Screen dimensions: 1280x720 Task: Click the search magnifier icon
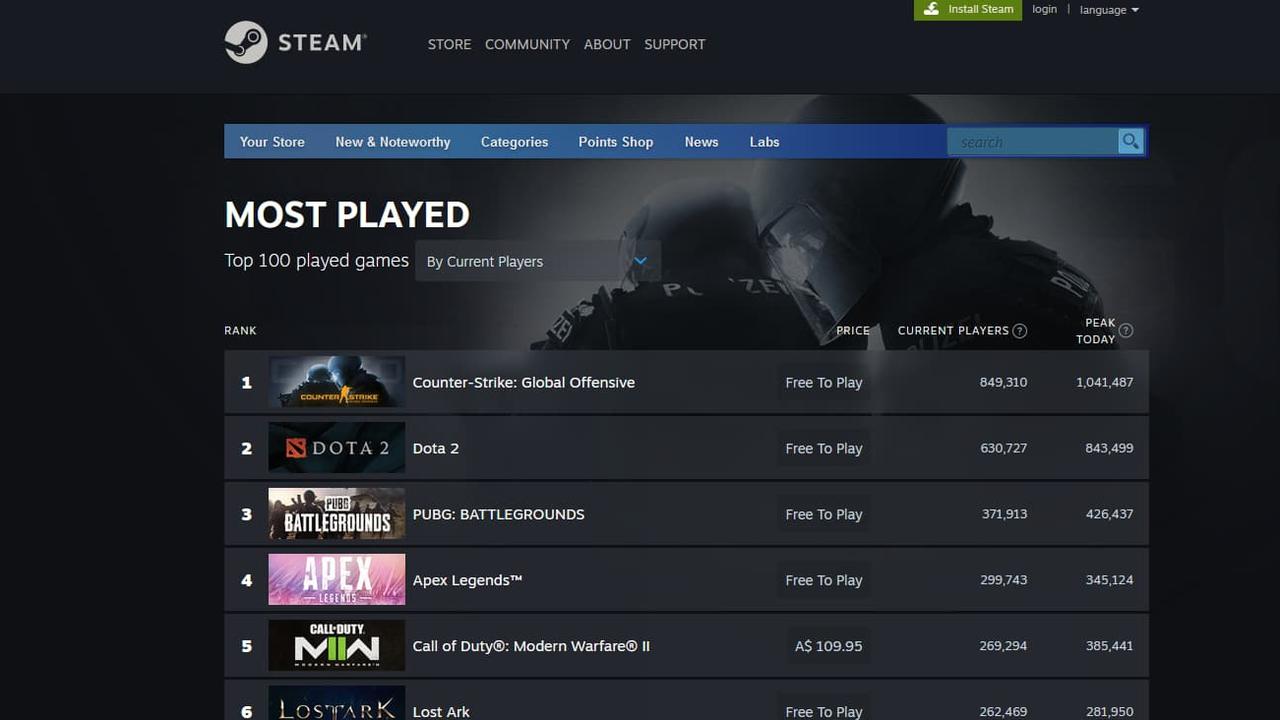point(1131,142)
